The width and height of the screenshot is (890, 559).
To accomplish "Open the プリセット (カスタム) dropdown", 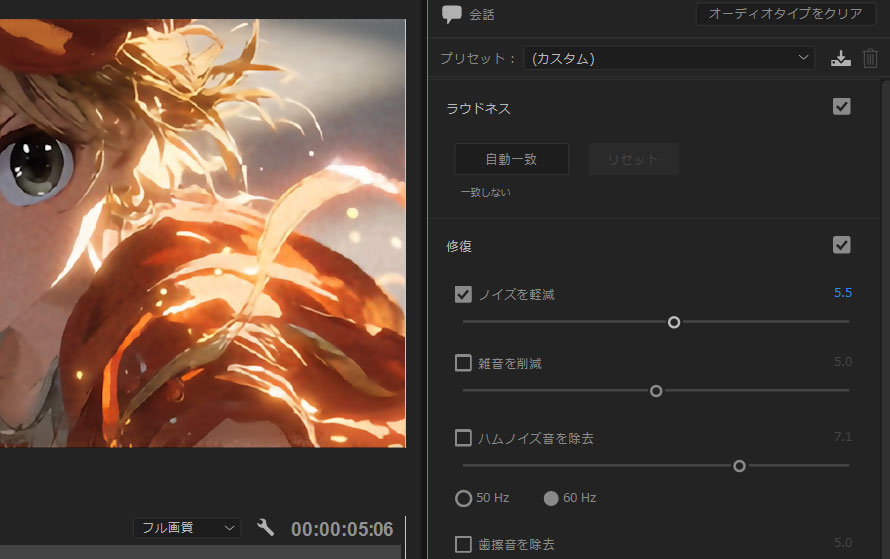I will [668, 58].
